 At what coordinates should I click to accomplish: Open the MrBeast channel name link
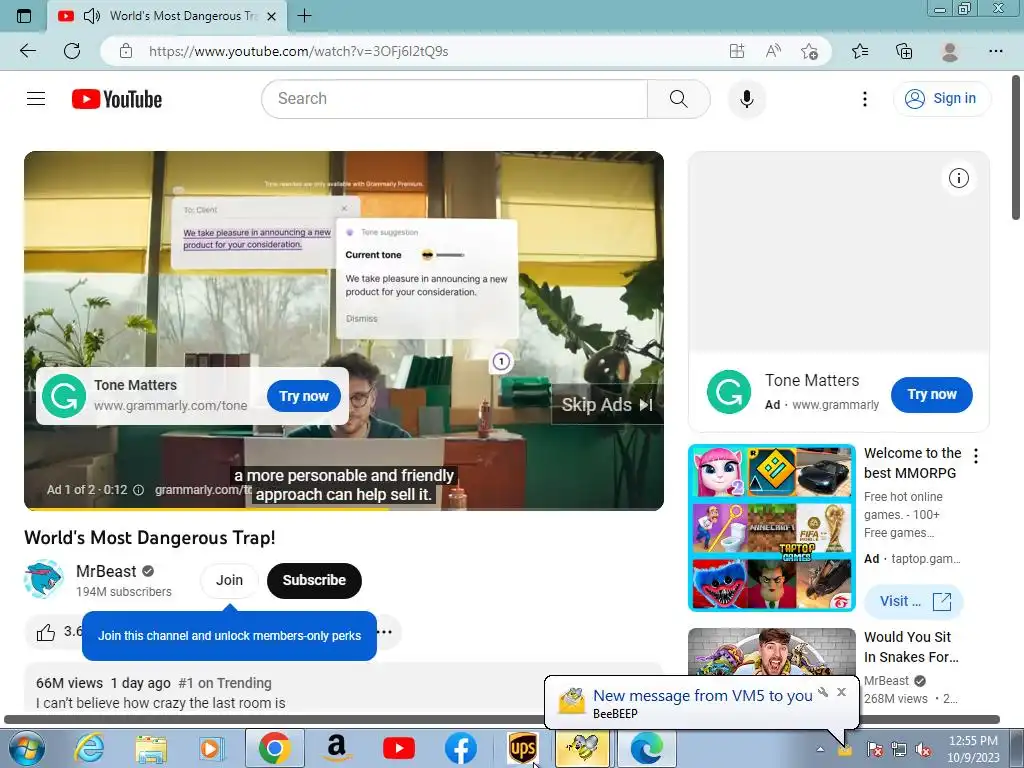pos(106,571)
